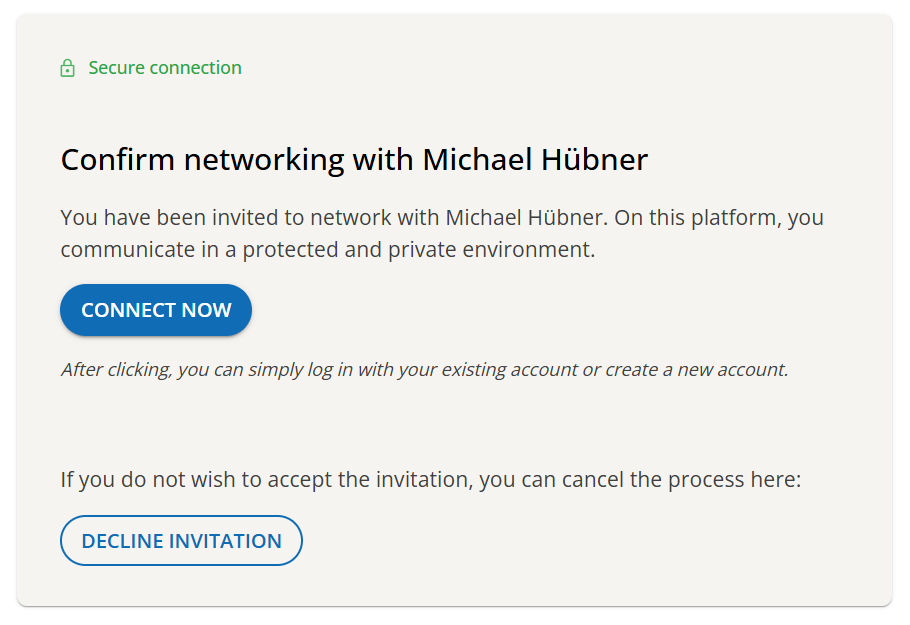Decline the invitation from Michael Hübner

pos(181,540)
